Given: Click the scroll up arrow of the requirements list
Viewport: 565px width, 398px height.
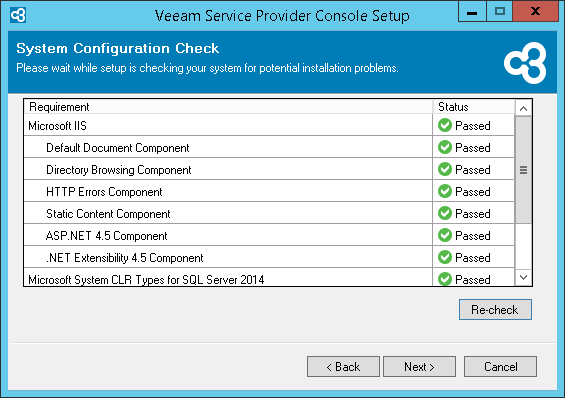Looking at the screenshot, I should pyautogui.click(x=524, y=108).
